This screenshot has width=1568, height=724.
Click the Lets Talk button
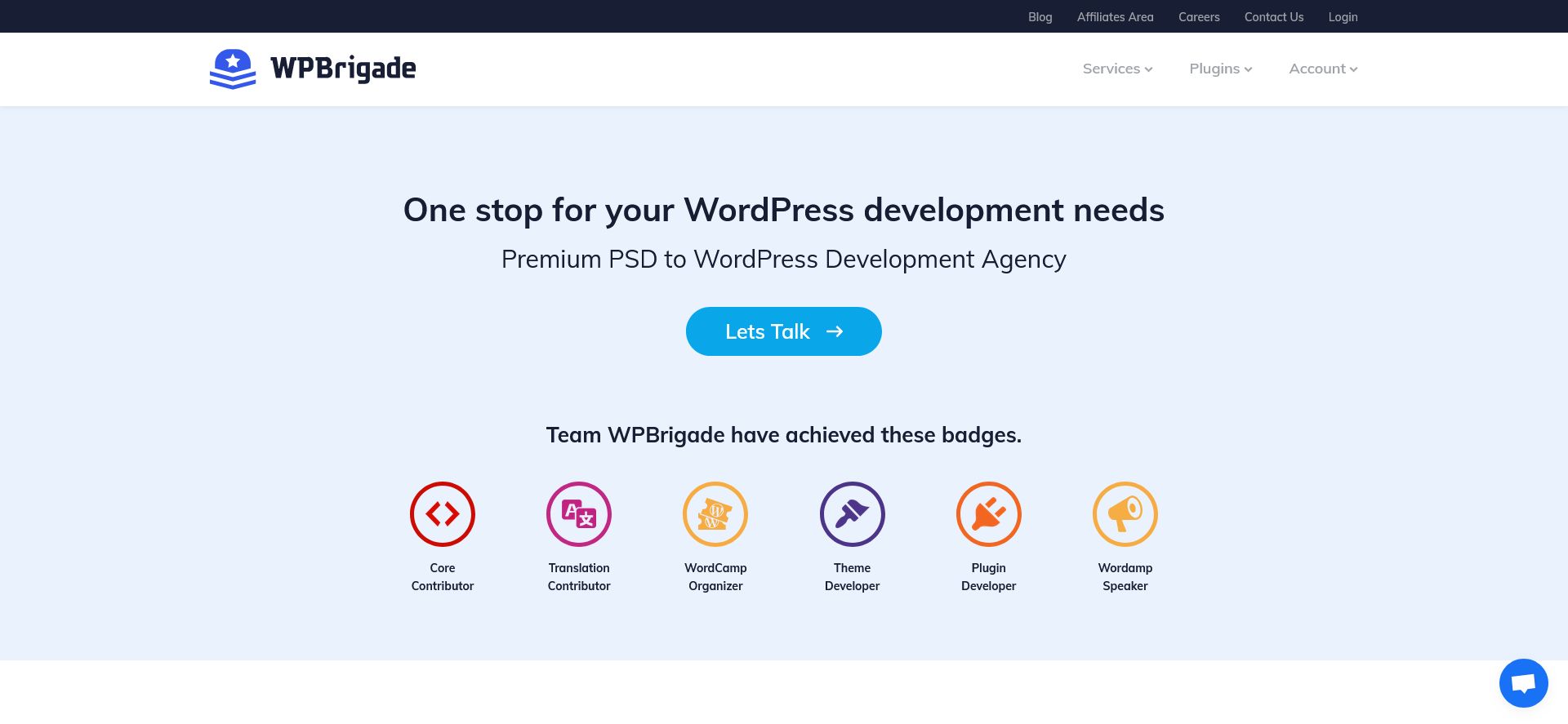[784, 331]
